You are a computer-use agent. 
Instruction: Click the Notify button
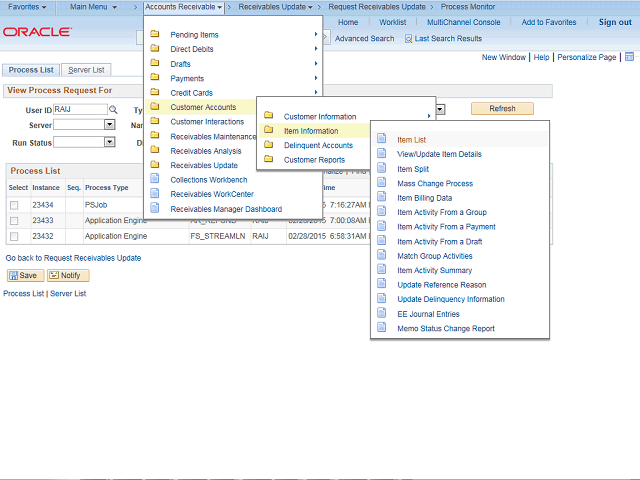[68, 276]
